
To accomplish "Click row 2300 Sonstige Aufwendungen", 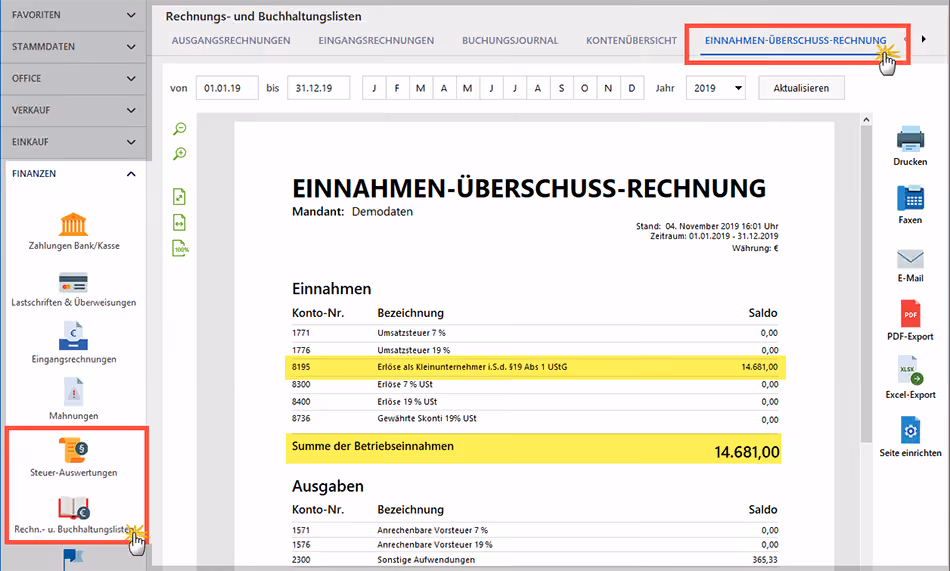I will tap(535, 559).
